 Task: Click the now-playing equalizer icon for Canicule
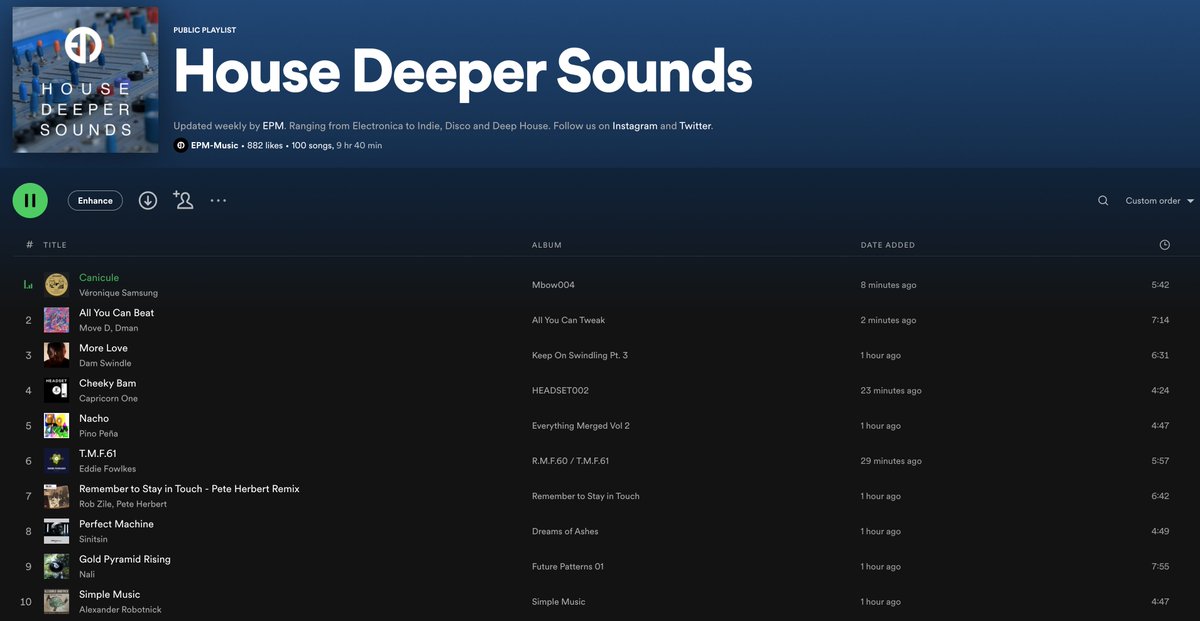coord(28,285)
